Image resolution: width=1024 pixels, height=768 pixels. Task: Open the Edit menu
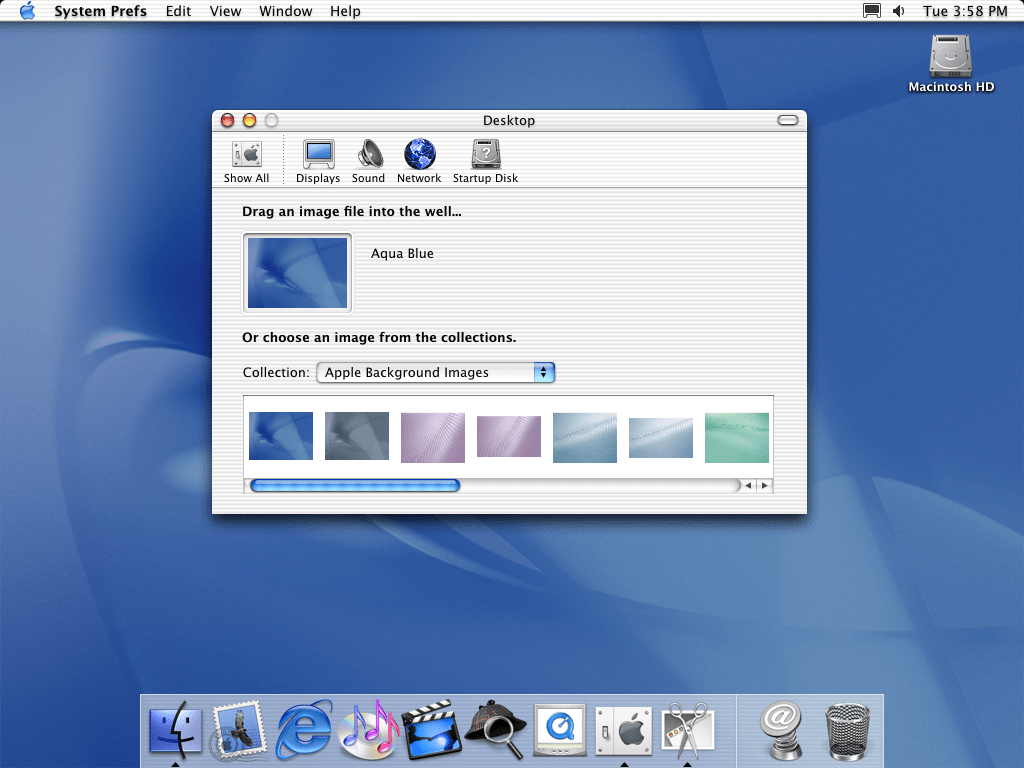[x=179, y=11]
